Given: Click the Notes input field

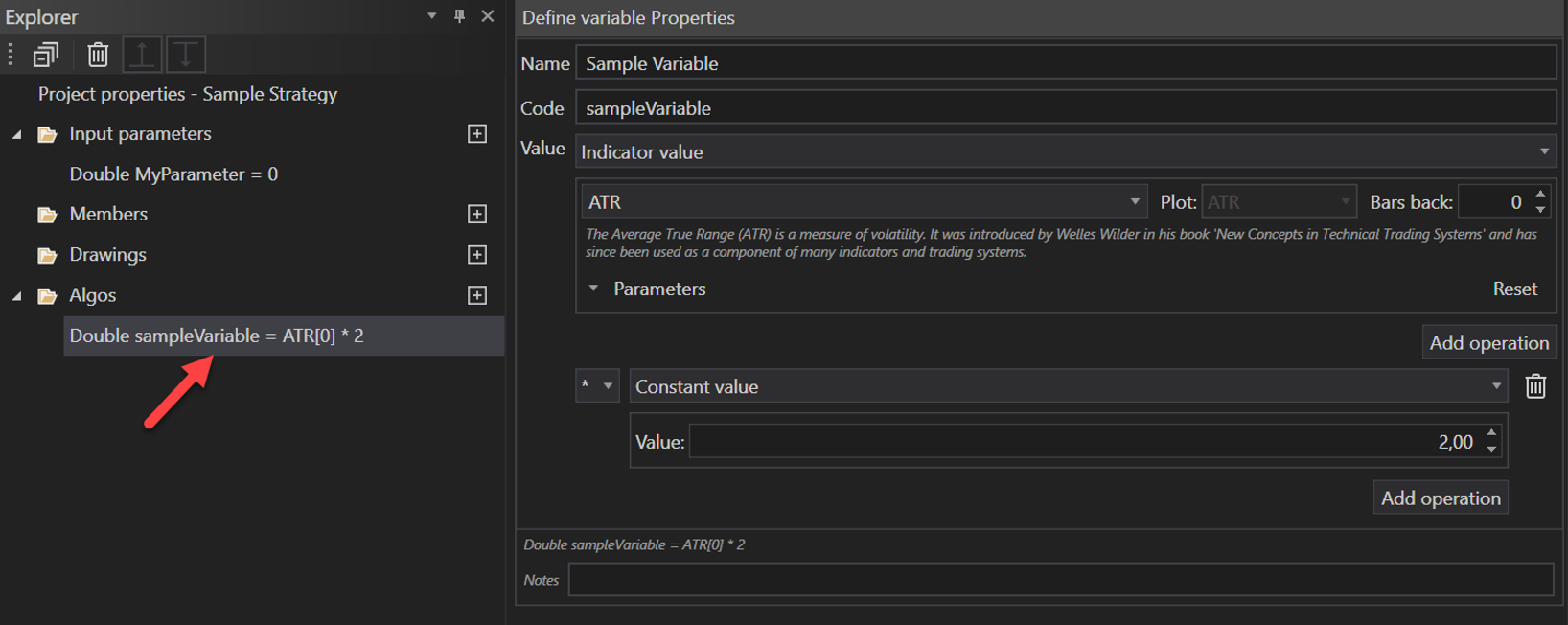Looking at the screenshot, I should 1060,580.
